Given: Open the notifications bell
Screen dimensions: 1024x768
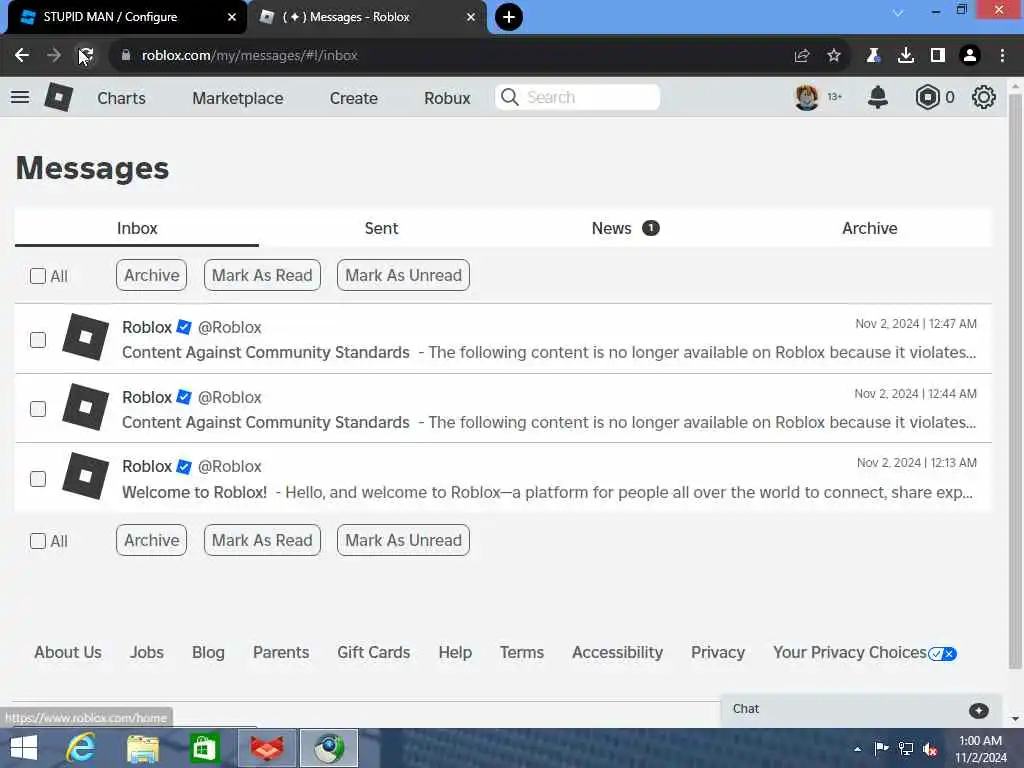Looking at the screenshot, I should 878,97.
